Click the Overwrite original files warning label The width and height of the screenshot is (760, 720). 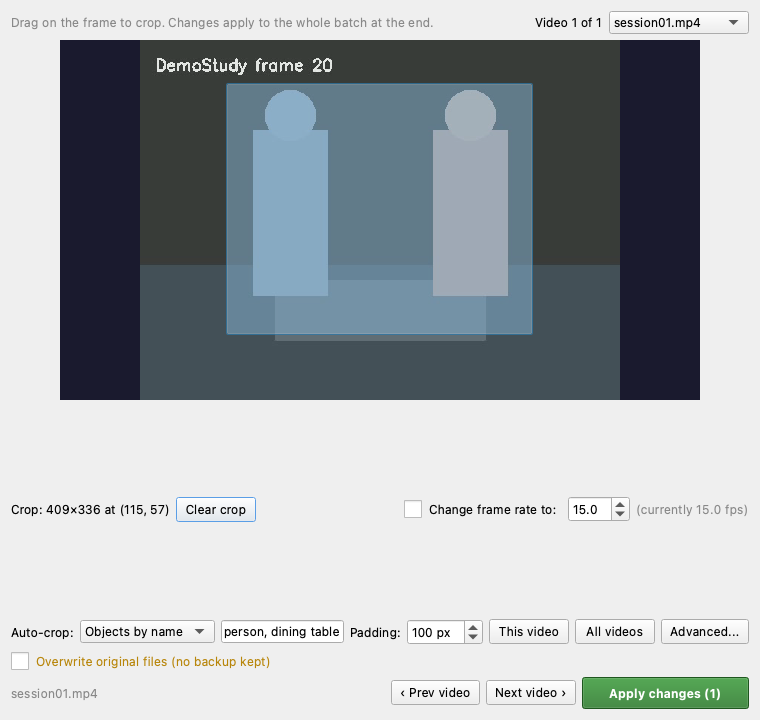[x=153, y=662]
